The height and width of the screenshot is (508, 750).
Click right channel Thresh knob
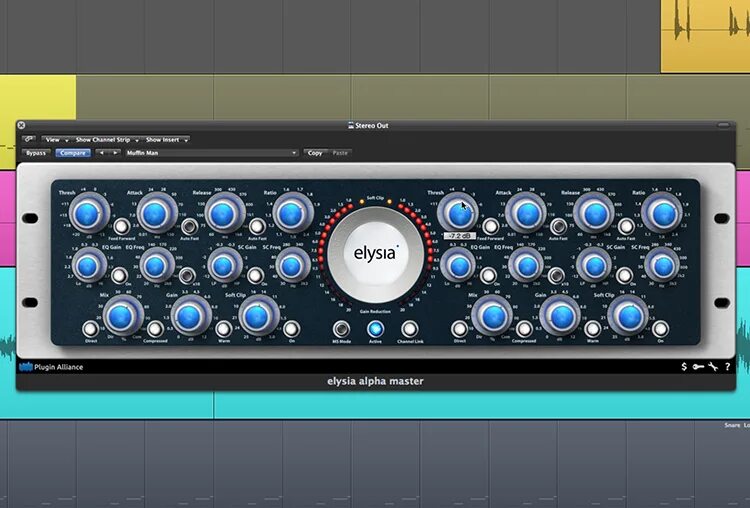(456, 214)
